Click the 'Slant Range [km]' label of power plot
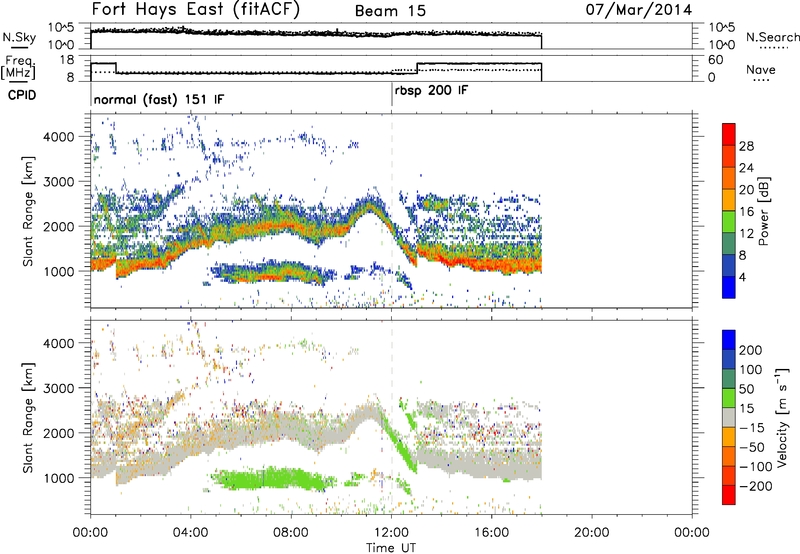 (28, 212)
